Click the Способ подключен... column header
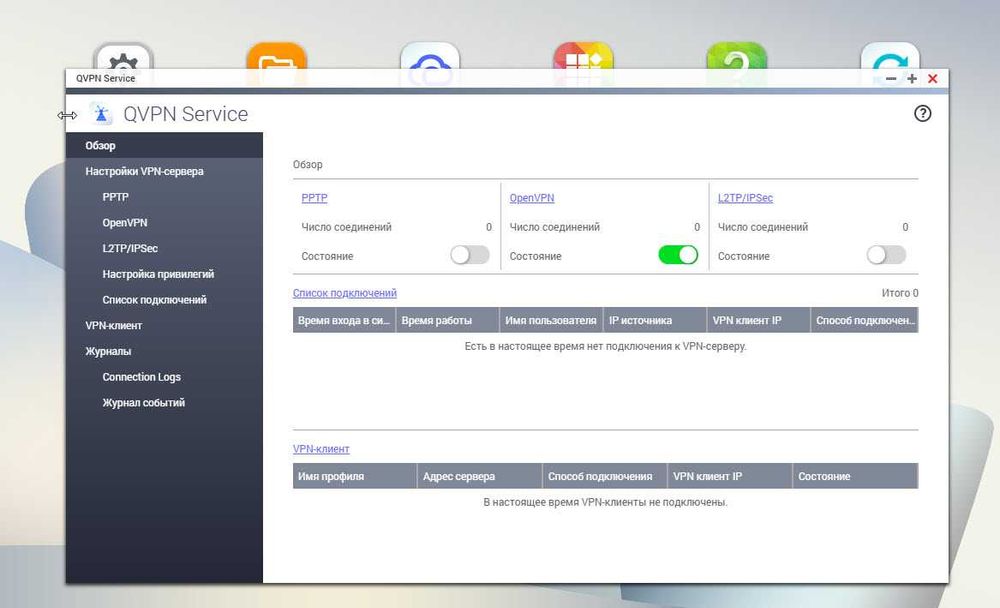Viewport: 1000px width, 608px height. [x=865, y=320]
